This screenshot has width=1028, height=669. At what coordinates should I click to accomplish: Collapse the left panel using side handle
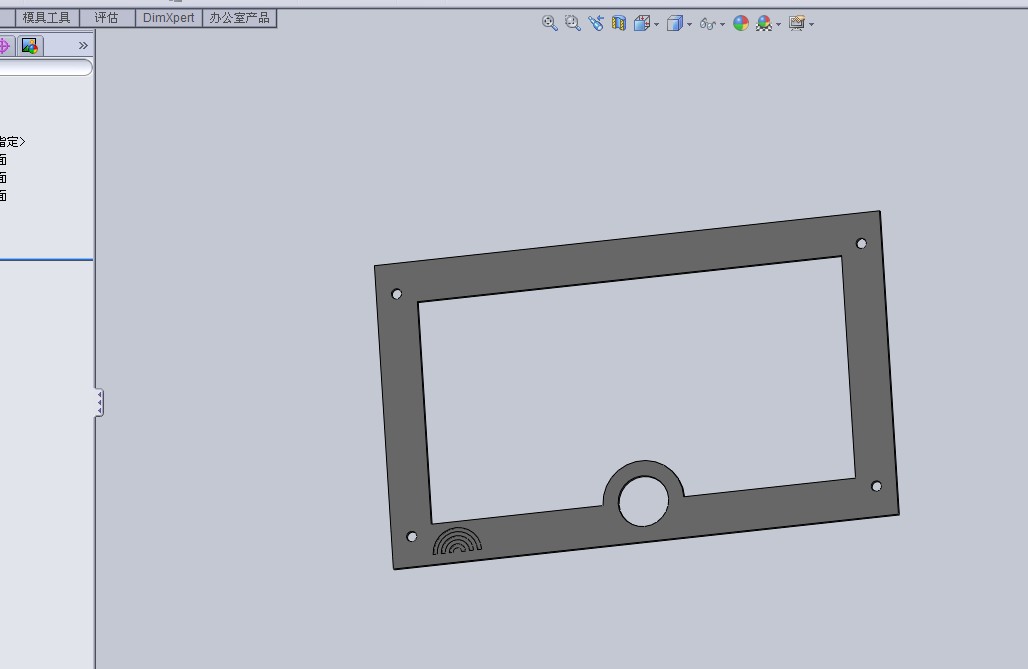99,403
